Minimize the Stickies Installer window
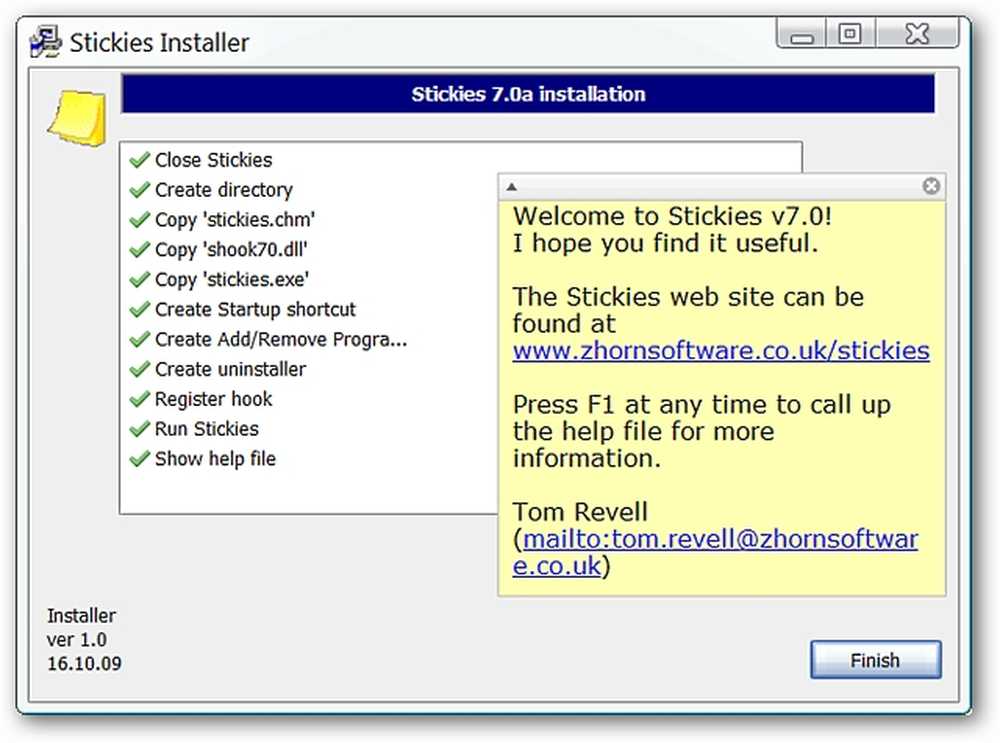This screenshot has height=743, width=1000. tap(802, 33)
